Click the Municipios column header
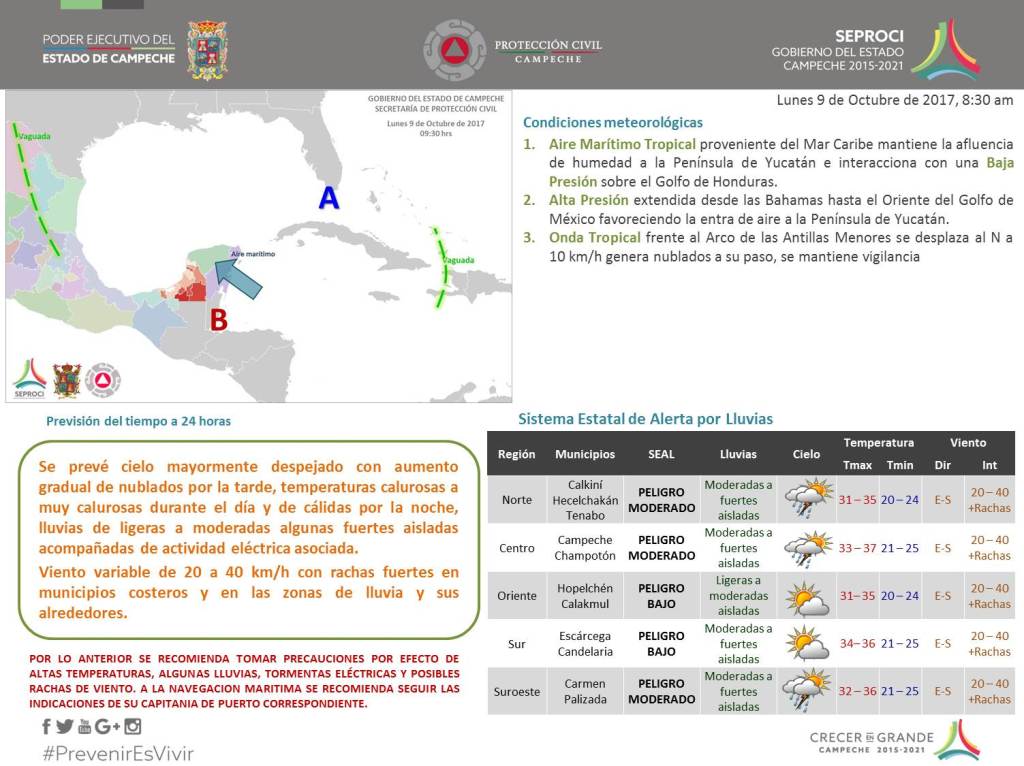The width and height of the screenshot is (1024, 766). click(585, 454)
